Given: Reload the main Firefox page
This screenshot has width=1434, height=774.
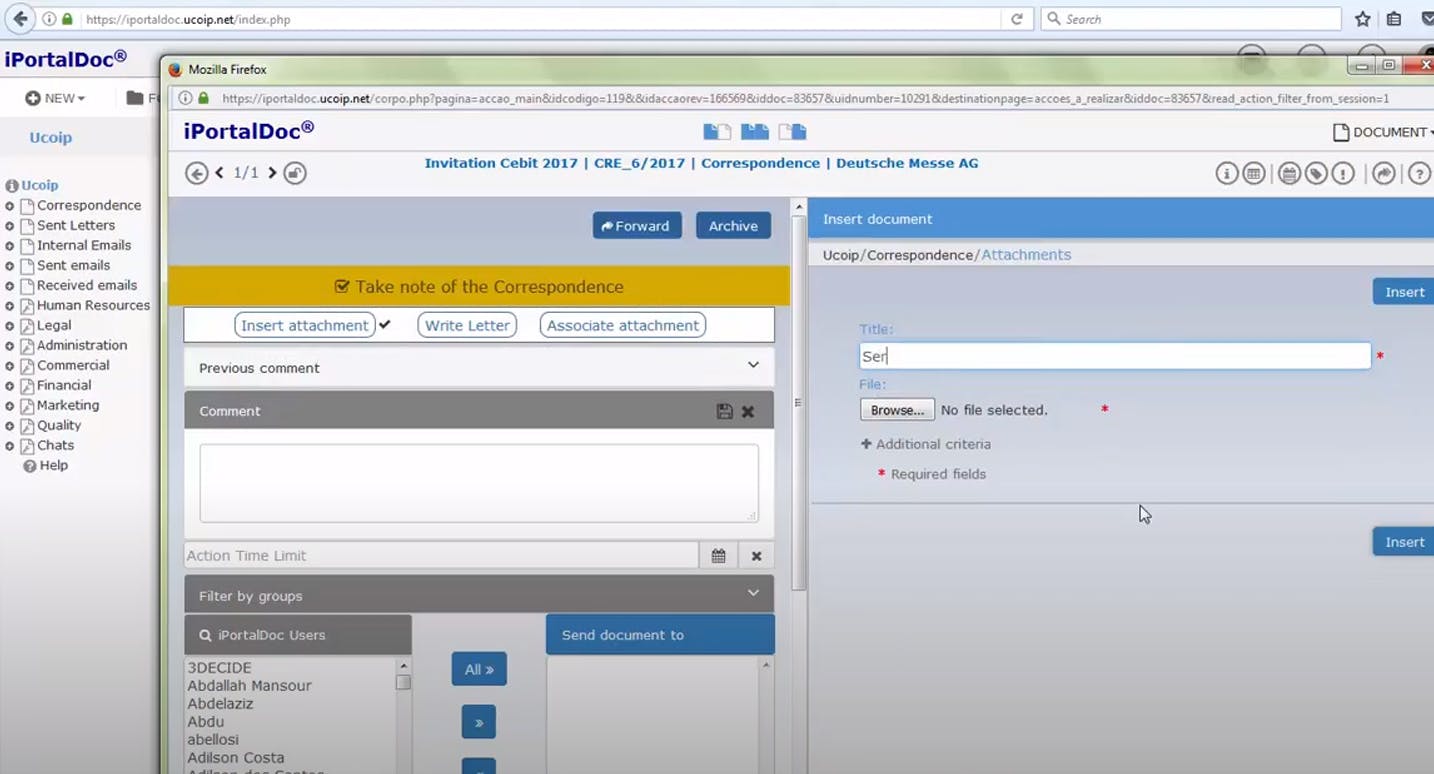Looking at the screenshot, I should (1017, 19).
